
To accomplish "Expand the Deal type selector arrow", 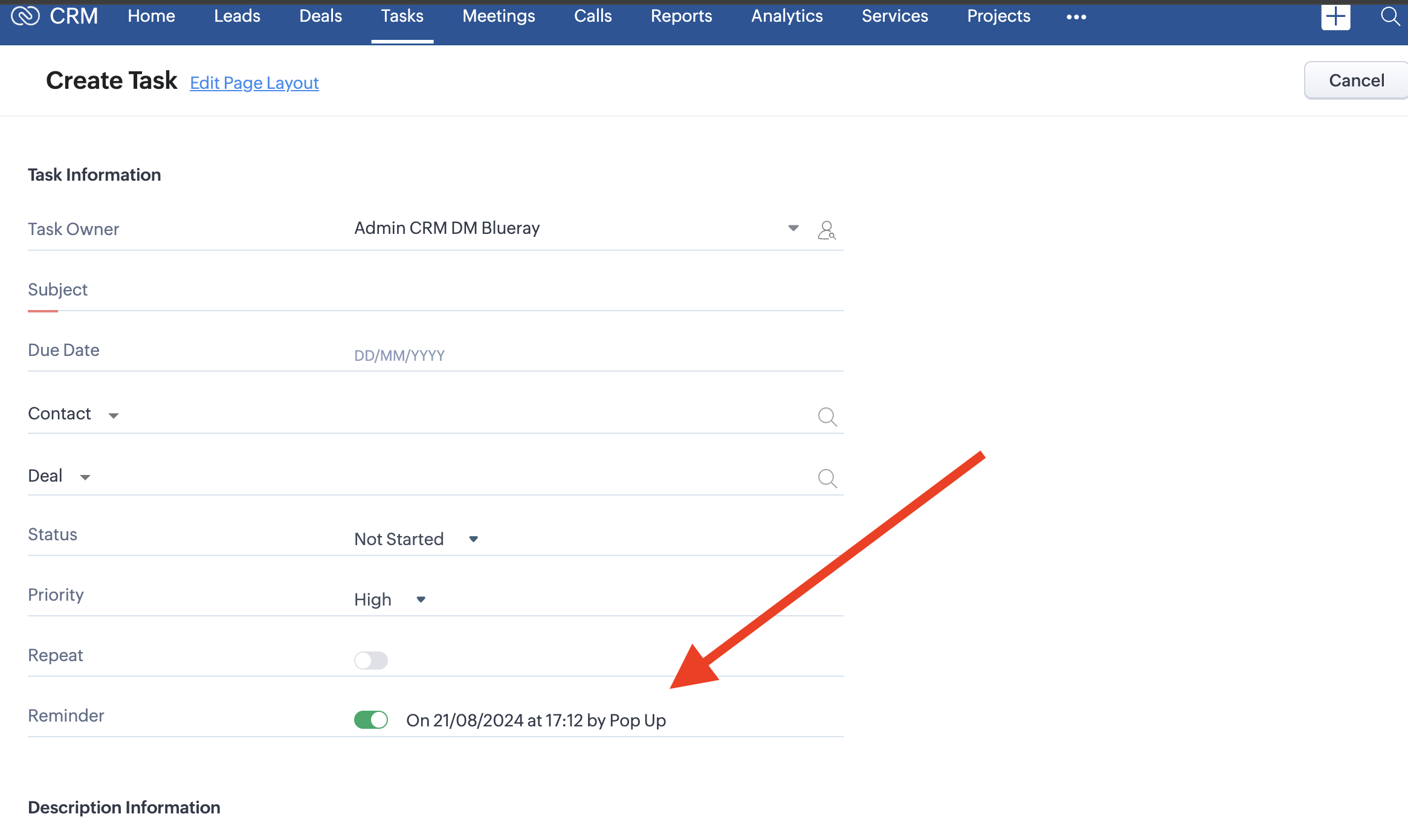I will 85,477.
